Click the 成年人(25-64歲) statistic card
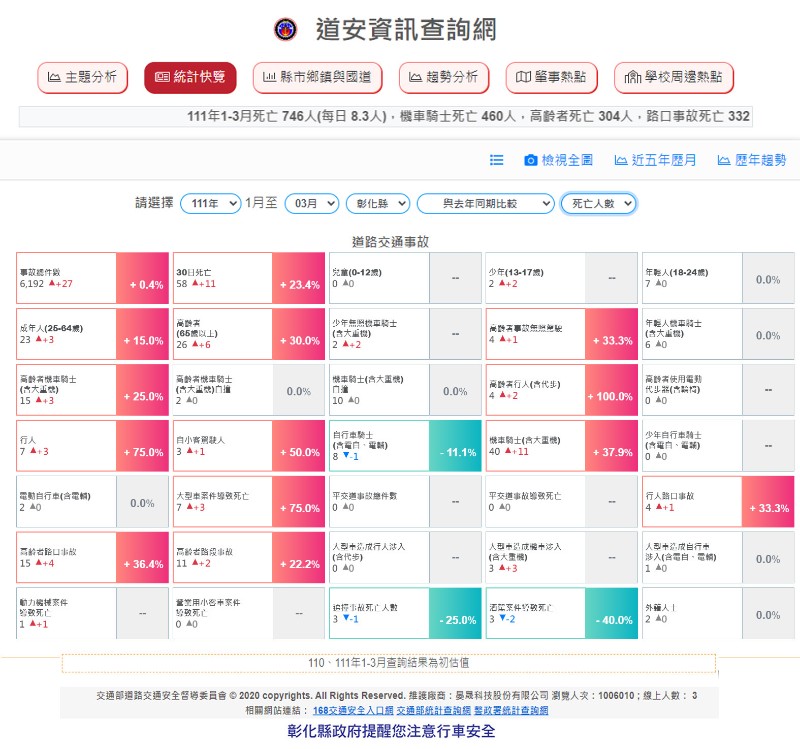Image resolution: width=800 pixels, height=749 pixels. [x=92, y=334]
